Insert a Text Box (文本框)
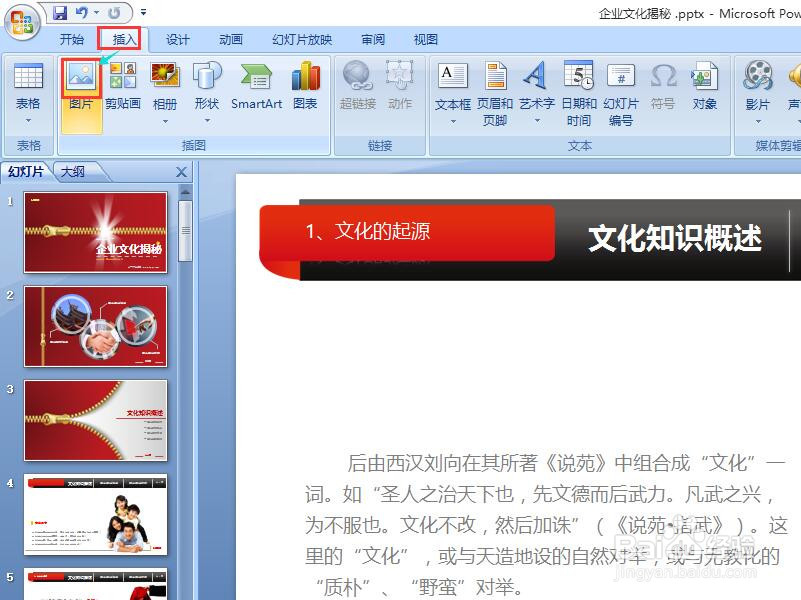The height and width of the screenshot is (600, 801). click(x=453, y=90)
